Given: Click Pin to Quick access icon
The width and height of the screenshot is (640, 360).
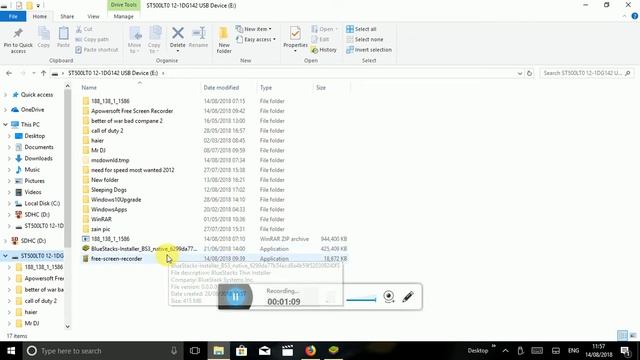Looking at the screenshot, I should click(18, 40).
